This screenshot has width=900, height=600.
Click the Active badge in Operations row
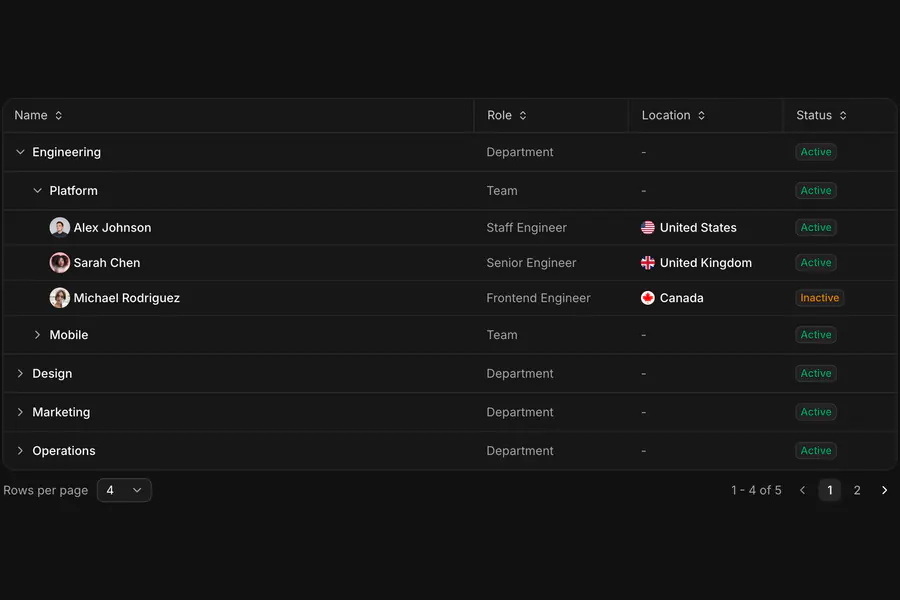[x=816, y=451]
